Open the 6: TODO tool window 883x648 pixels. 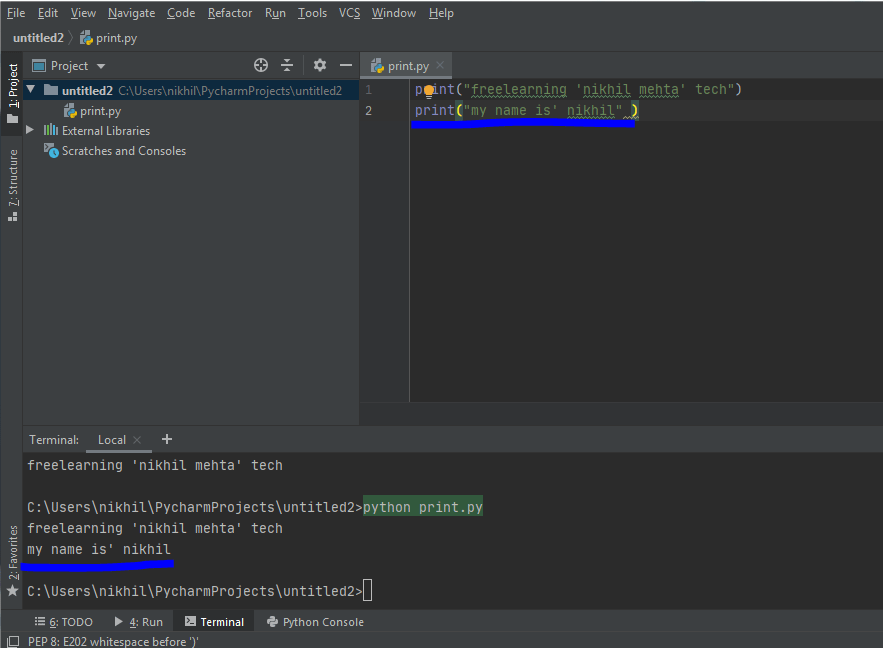(x=64, y=622)
